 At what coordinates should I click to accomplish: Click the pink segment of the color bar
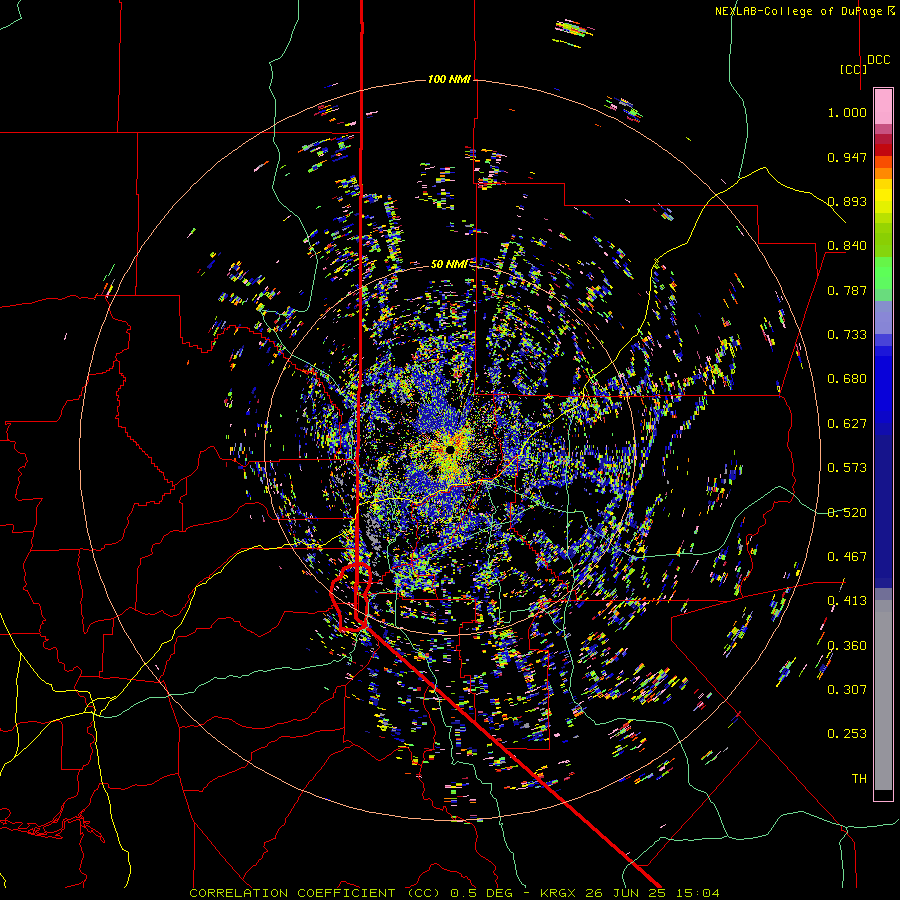[883, 107]
